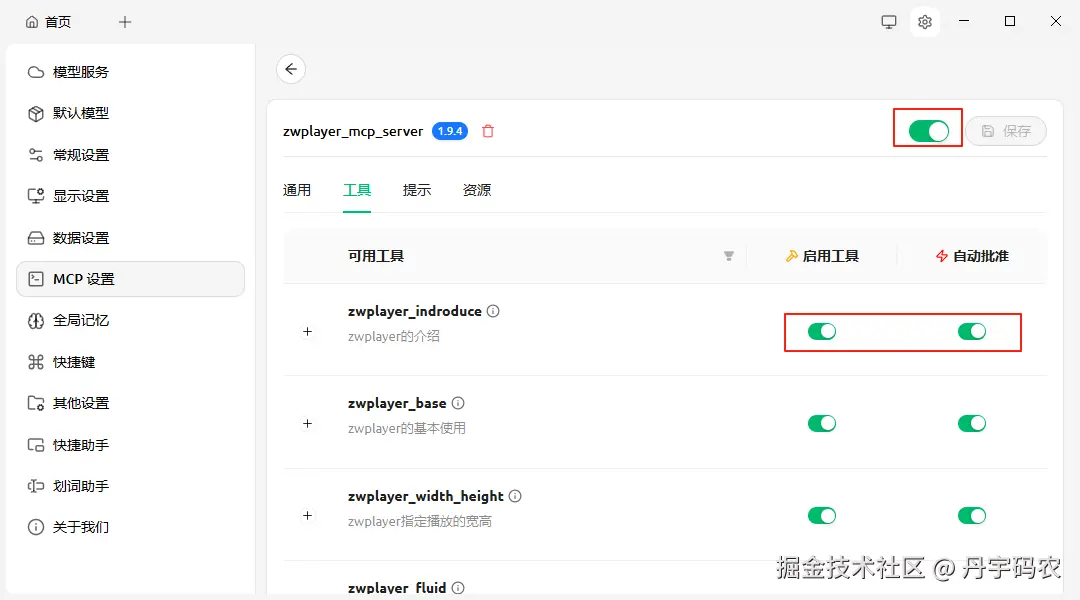The height and width of the screenshot is (600, 1080).
Task: Click the info icon for About us
Action: (36, 527)
